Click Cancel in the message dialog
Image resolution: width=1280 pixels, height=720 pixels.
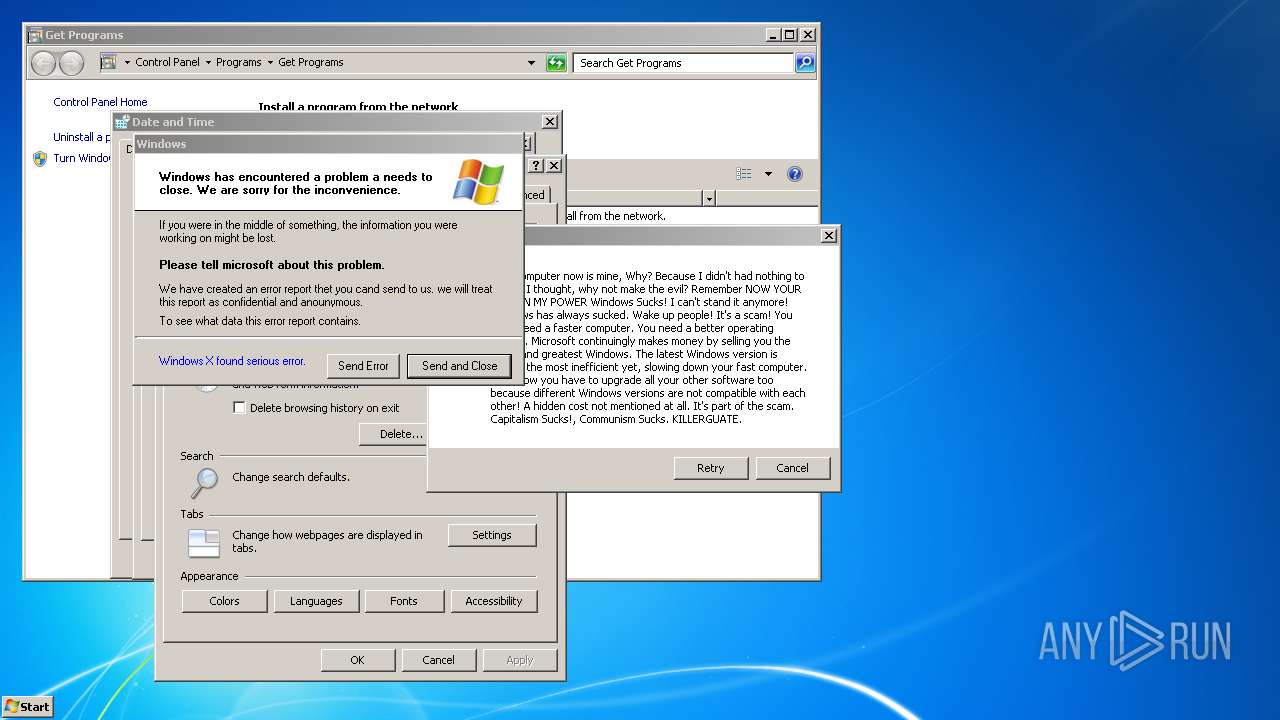coord(792,468)
